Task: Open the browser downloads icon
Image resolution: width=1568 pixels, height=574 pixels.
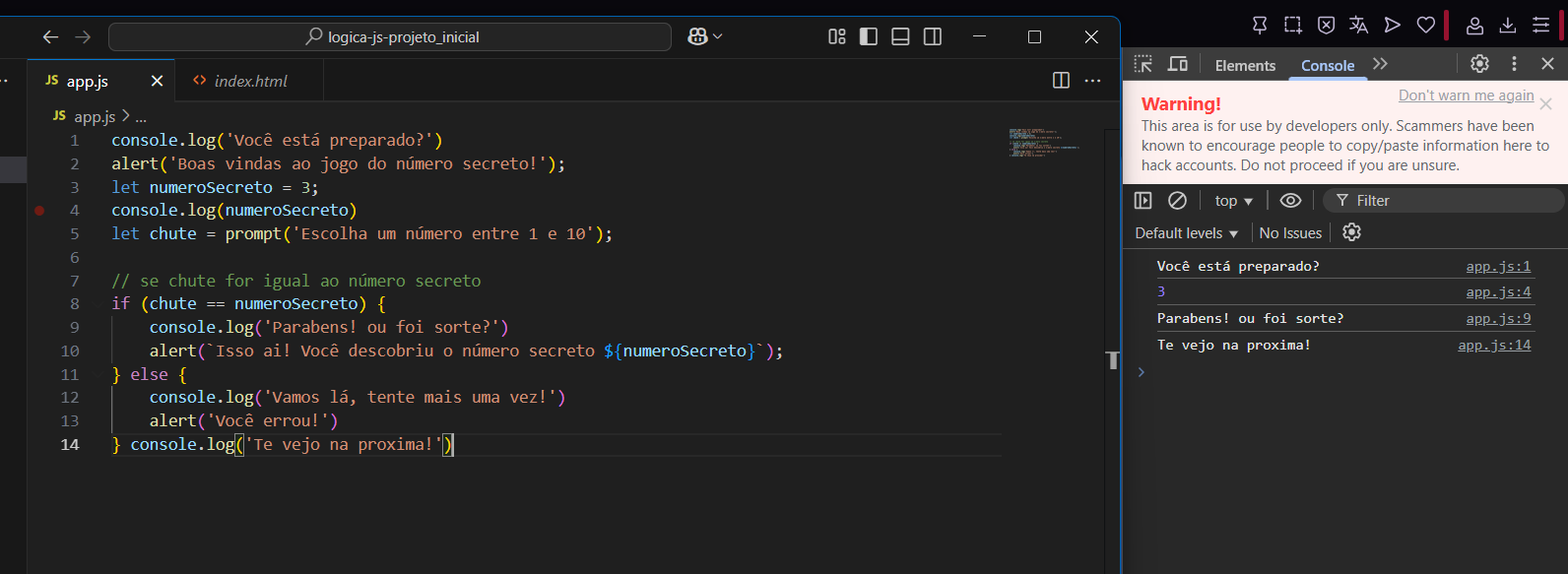Action: [x=1508, y=25]
